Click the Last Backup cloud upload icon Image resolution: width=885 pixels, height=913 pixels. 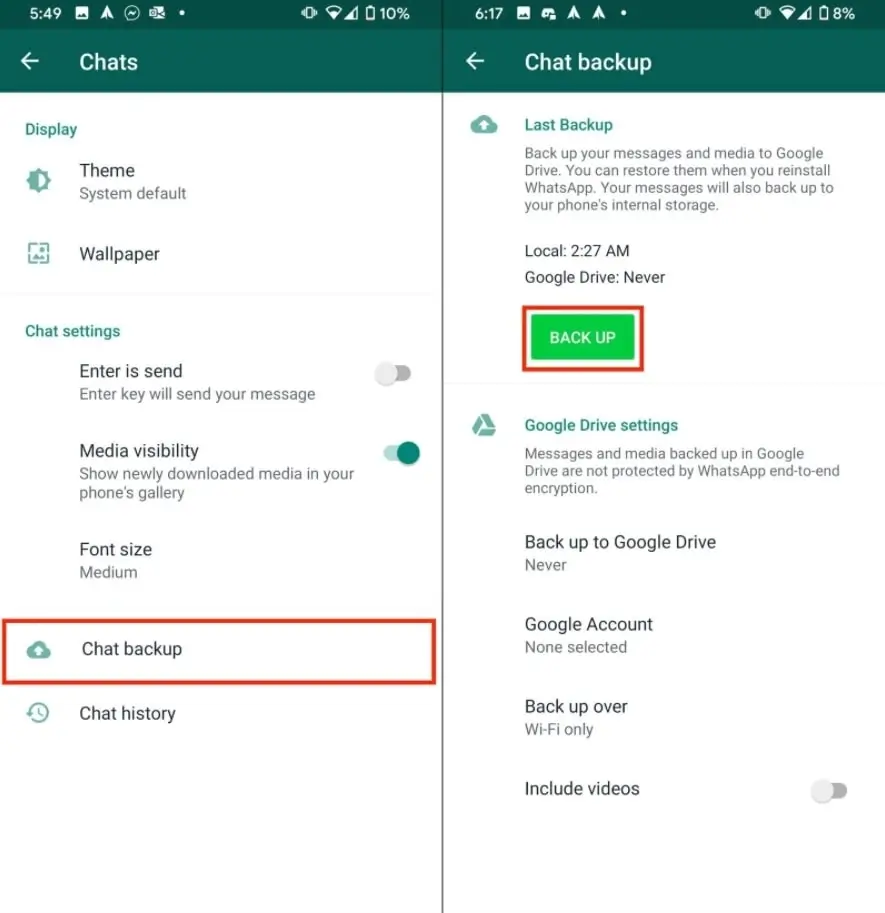click(484, 125)
